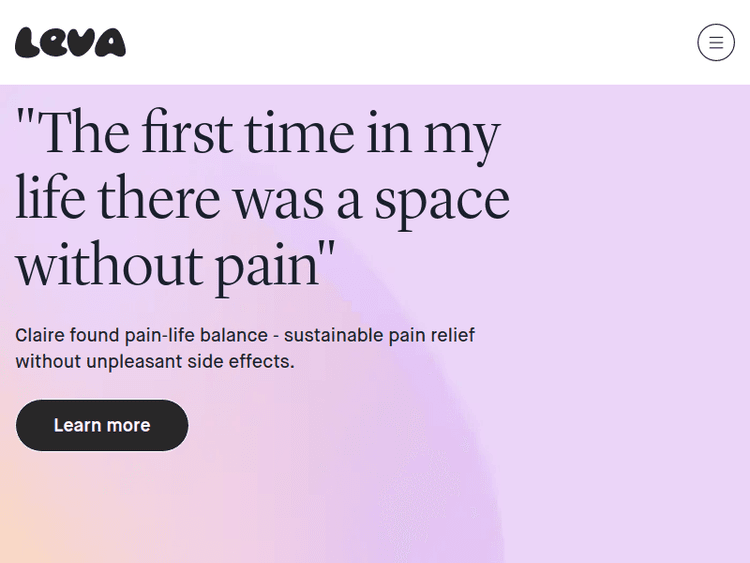Click the word "there" in the headline

tap(158, 200)
